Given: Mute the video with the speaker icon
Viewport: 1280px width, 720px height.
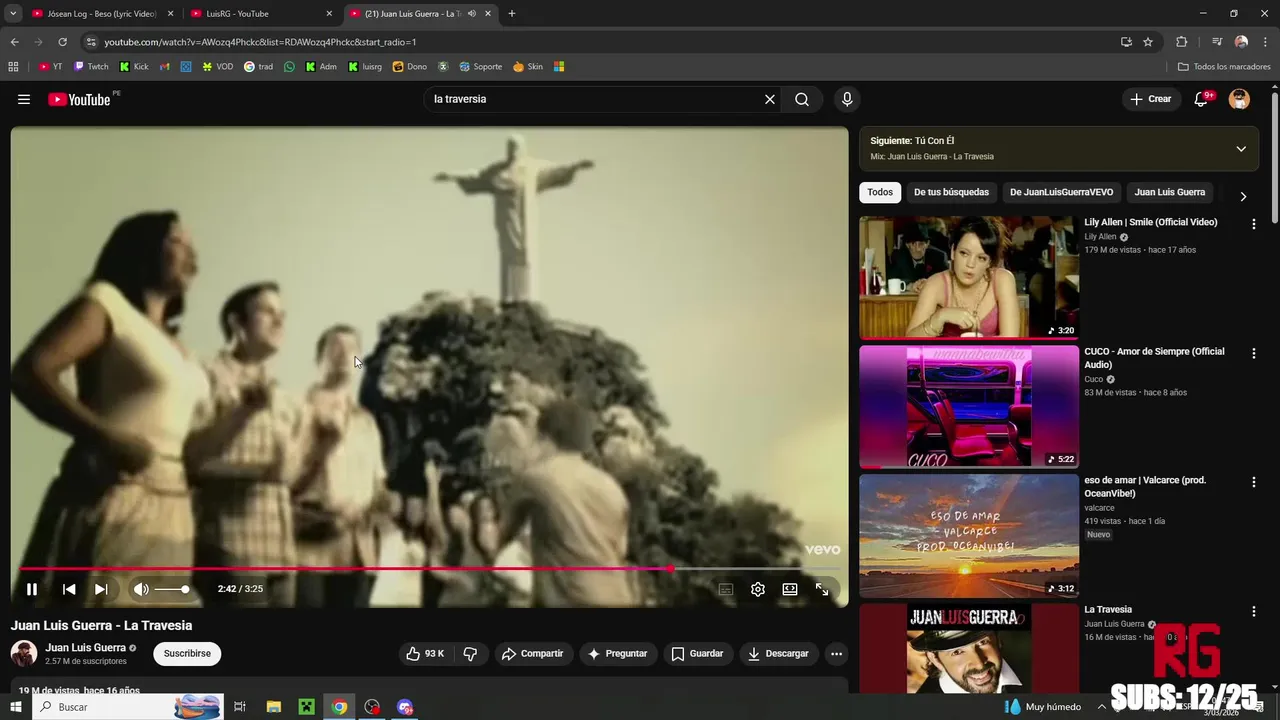Looking at the screenshot, I should tap(141, 589).
